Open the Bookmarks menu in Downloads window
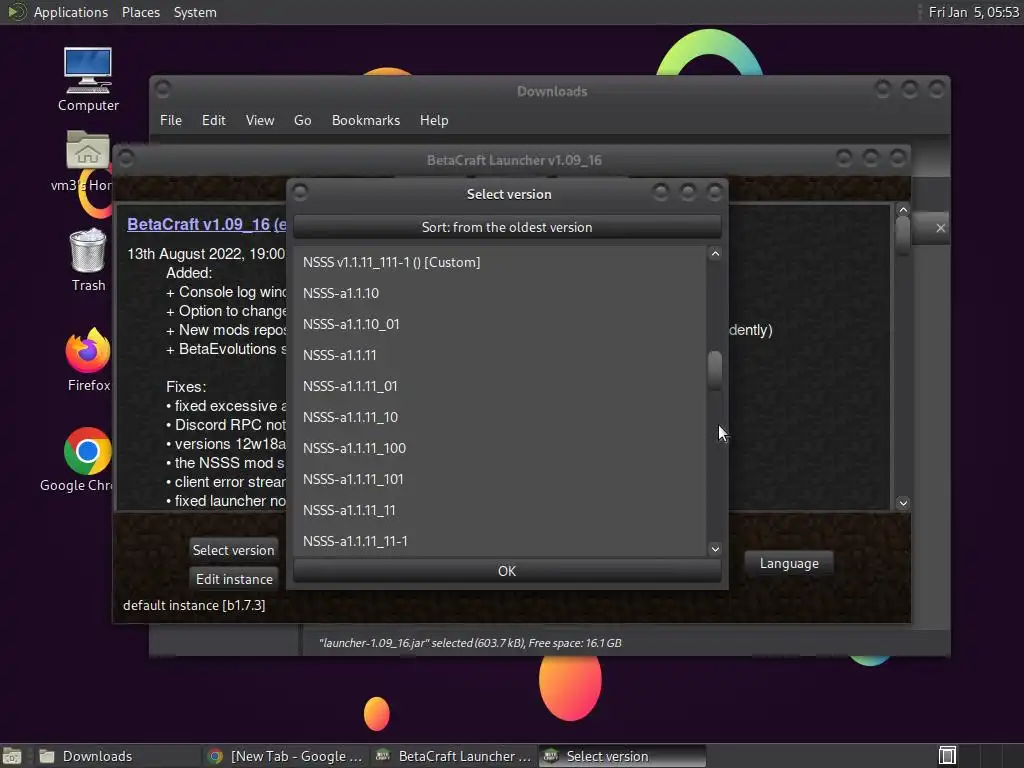The height and width of the screenshot is (768, 1024). (x=366, y=120)
